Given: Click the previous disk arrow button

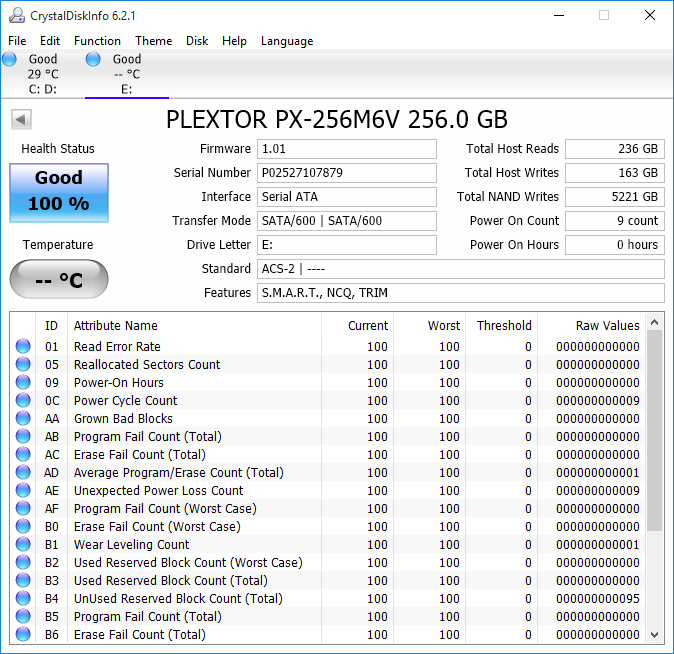Looking at the screenshot, I should (x=20, y=120).
